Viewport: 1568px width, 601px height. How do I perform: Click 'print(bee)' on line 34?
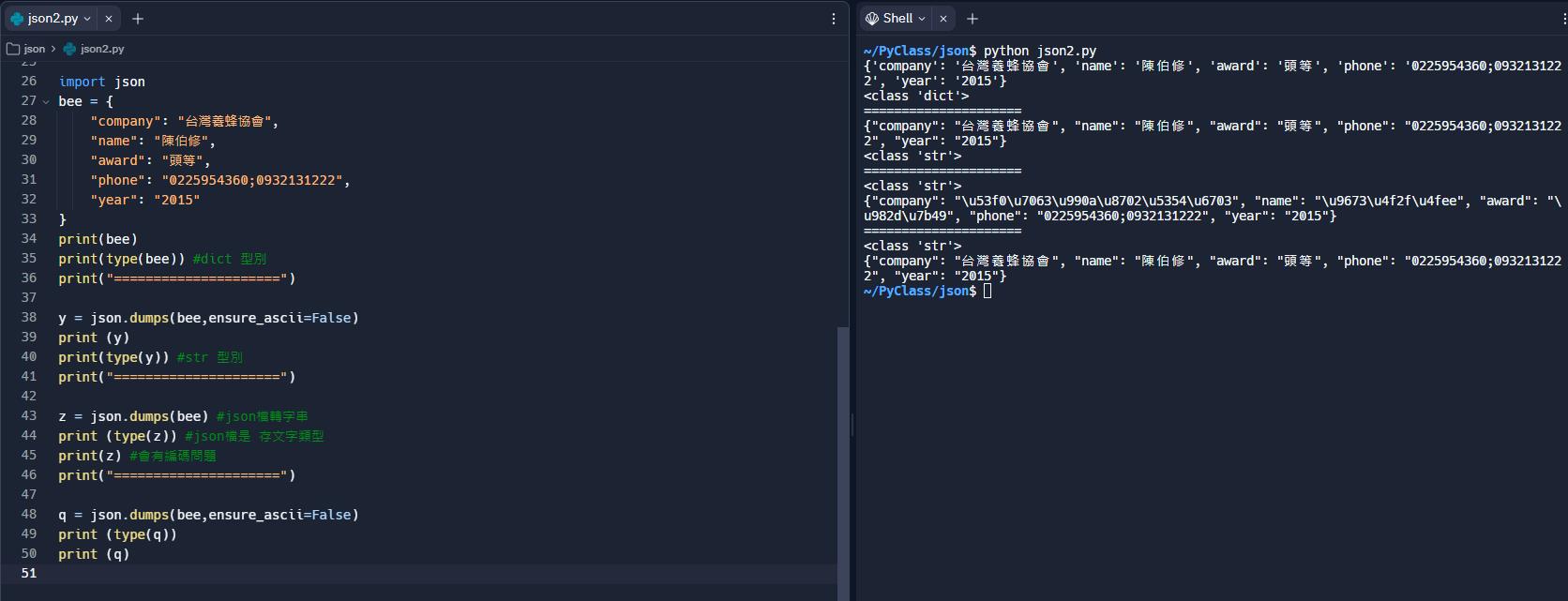pos(98,239)
